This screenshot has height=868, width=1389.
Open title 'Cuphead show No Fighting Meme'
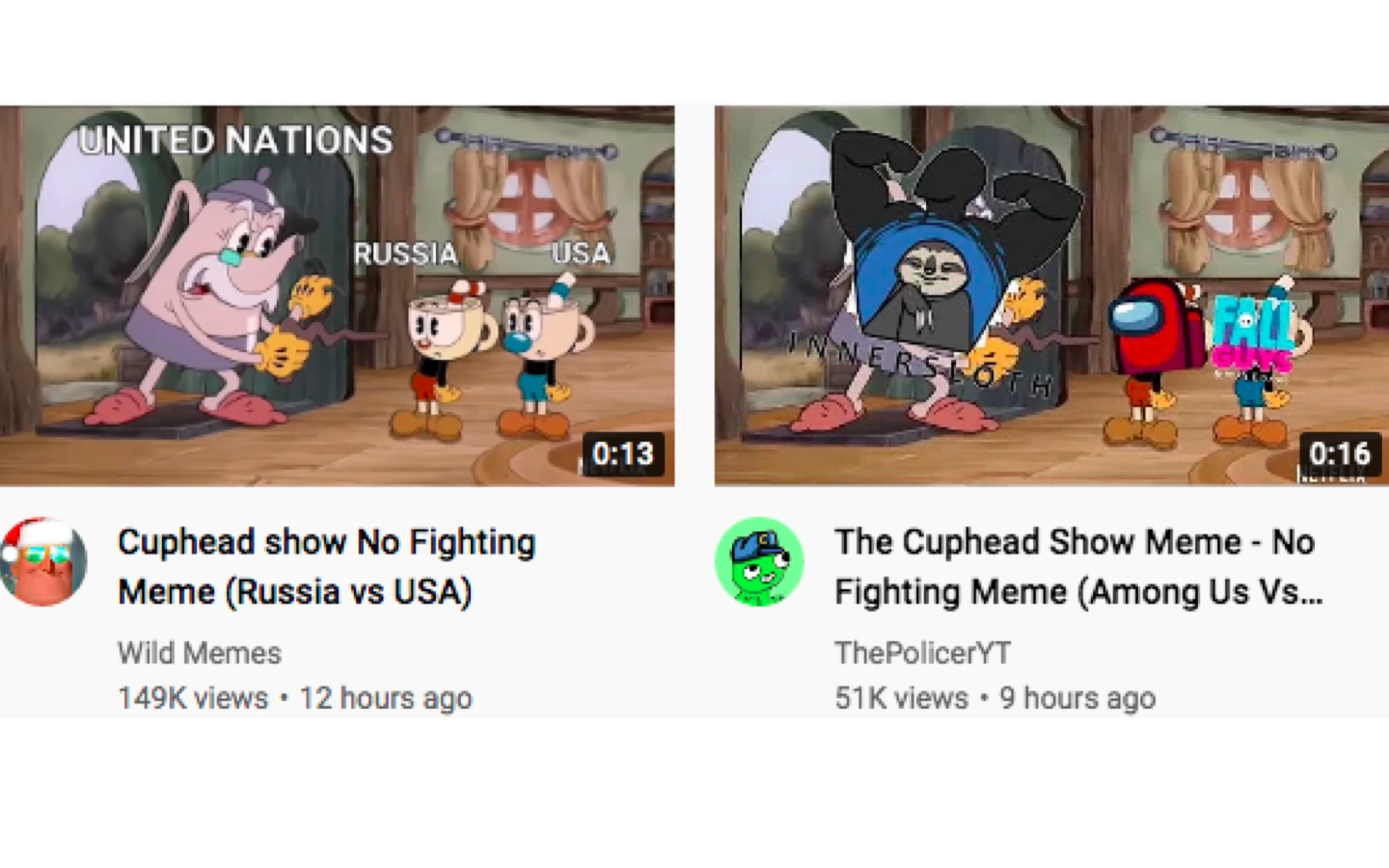click(327, 566)
